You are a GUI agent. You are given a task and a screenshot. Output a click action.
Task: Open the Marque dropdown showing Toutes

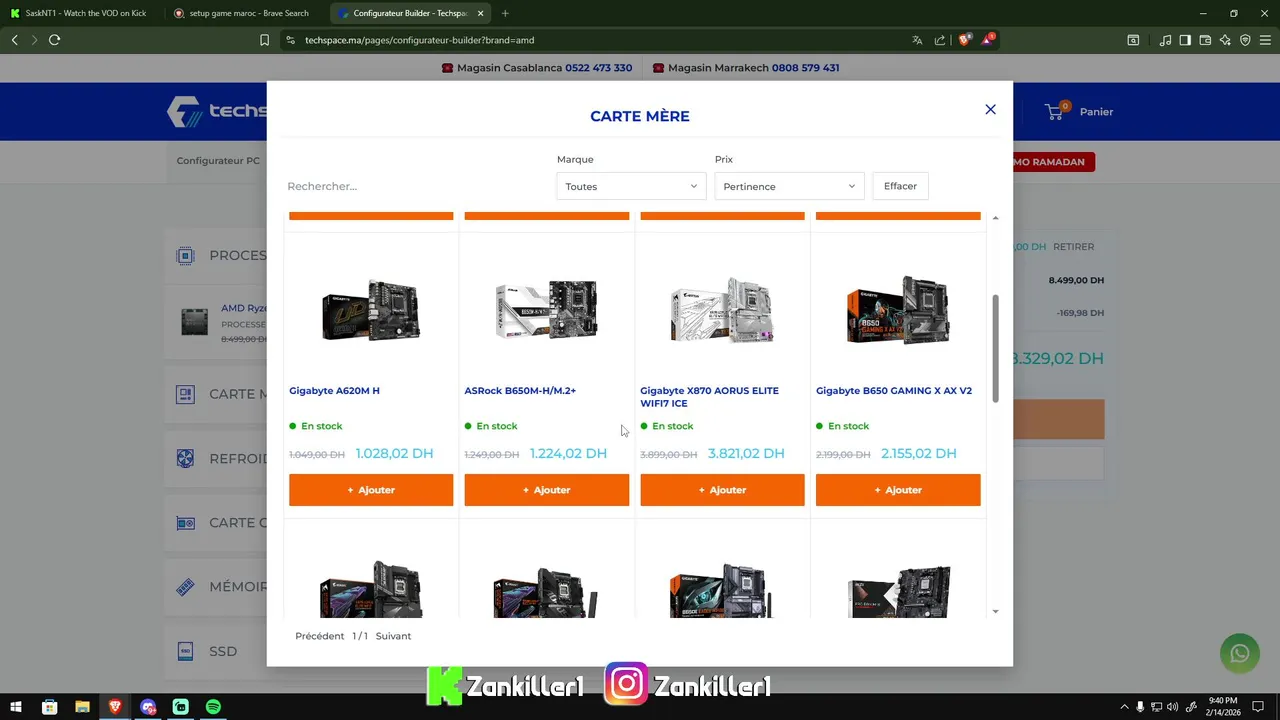tap(631, 186)
